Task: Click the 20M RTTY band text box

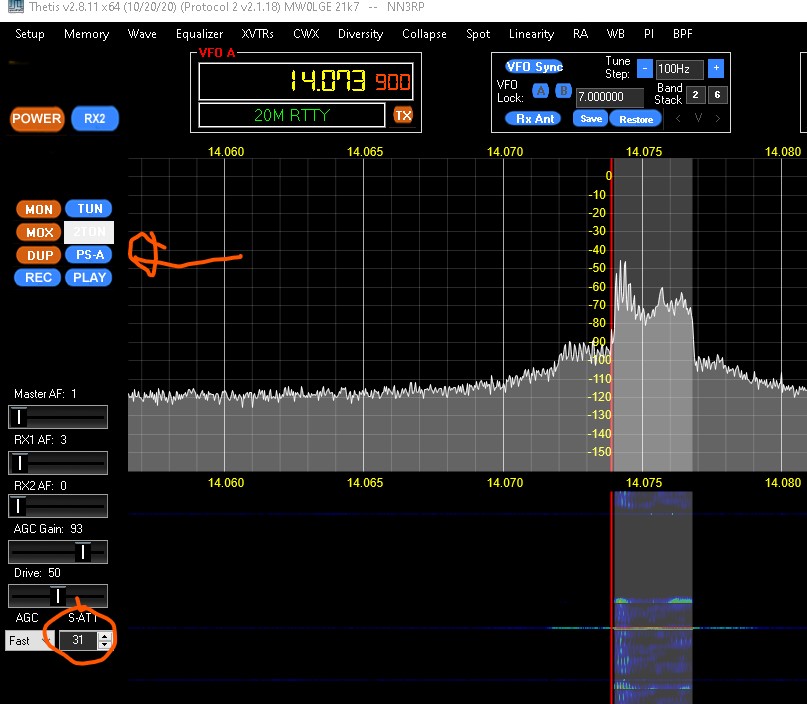Action: pos(292,115)
